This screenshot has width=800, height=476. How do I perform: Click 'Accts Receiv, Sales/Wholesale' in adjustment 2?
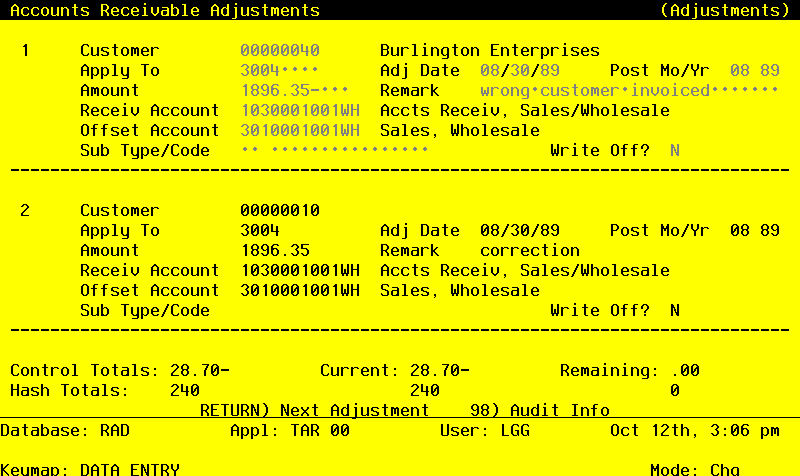click(524, 270)
